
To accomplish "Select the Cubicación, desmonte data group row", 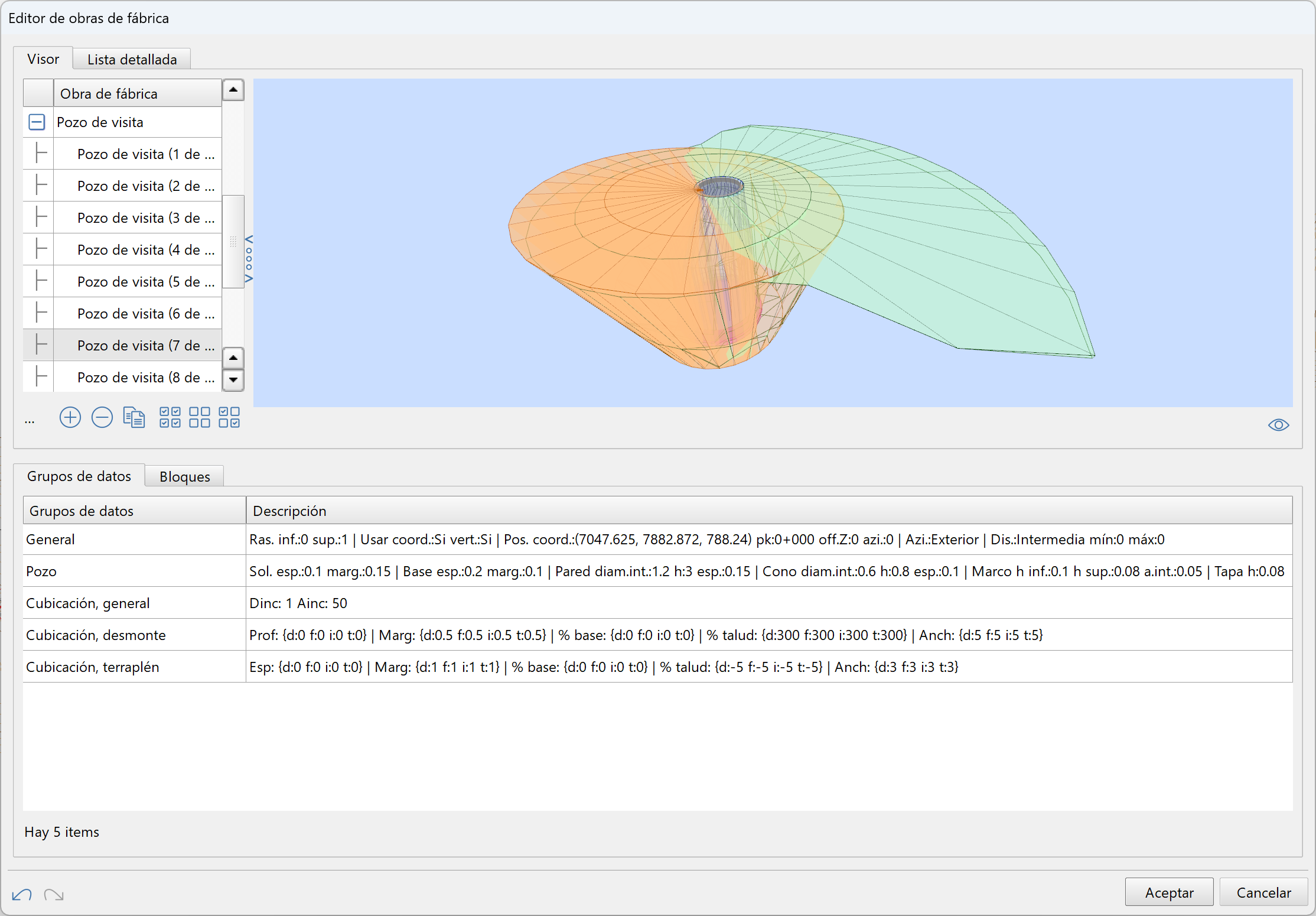I will pyautogui.click(x=96, y=635).
